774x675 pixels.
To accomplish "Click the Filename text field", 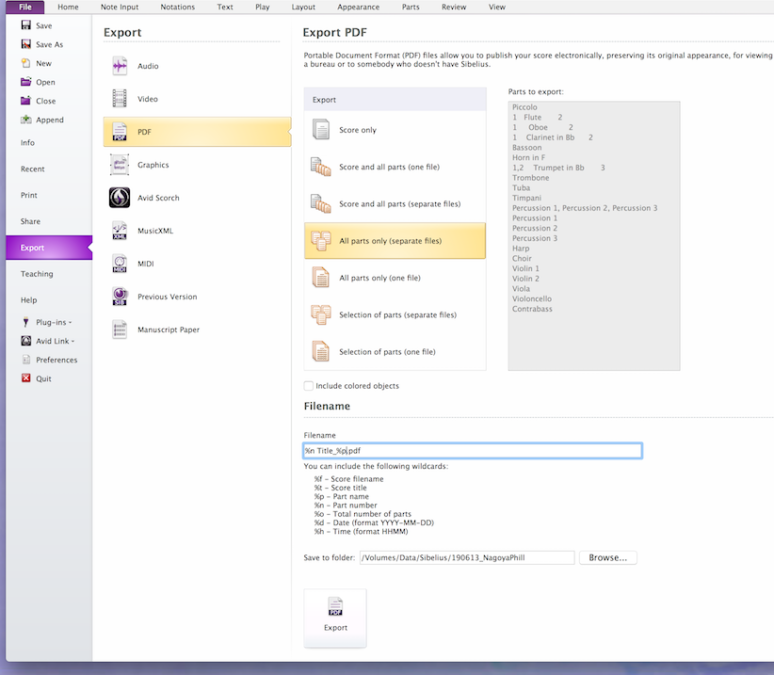I will (x=473, y=450).
